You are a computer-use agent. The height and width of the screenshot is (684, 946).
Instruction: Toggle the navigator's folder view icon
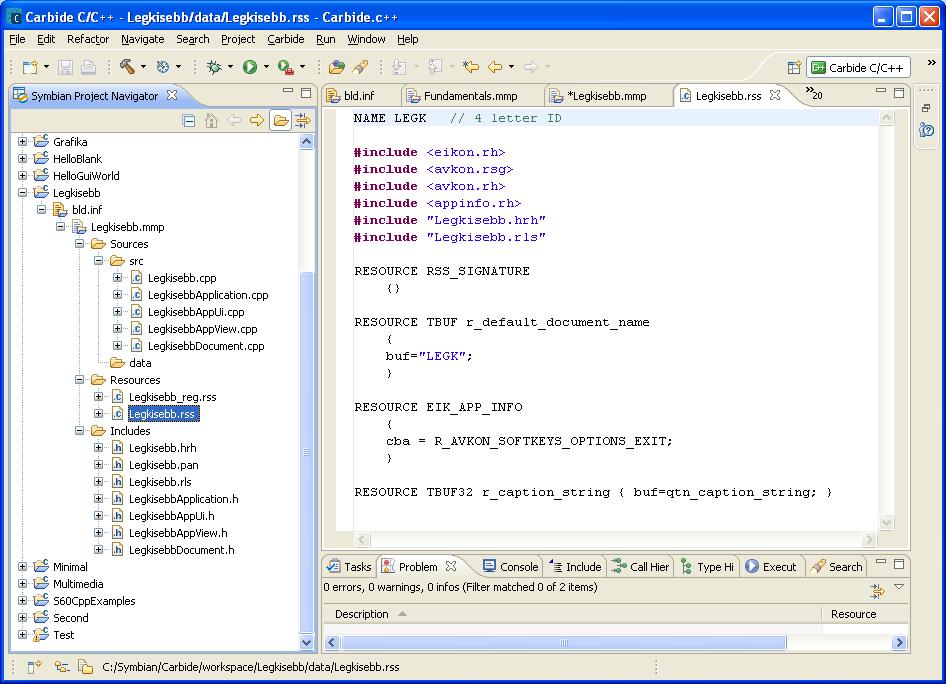[x=281, y=121]
